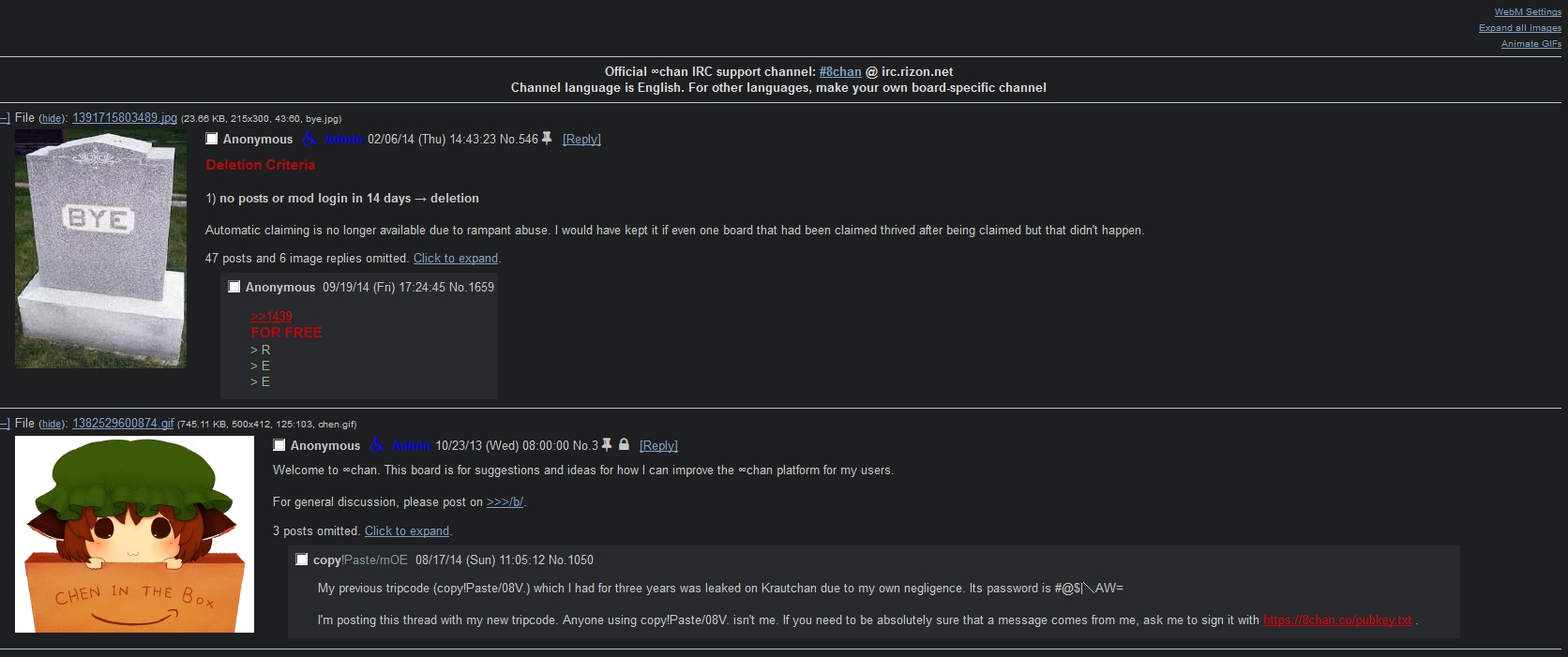1568x657 pixels.
Task: Tick the checkbox for post No.546
Action: coord(212,139)
